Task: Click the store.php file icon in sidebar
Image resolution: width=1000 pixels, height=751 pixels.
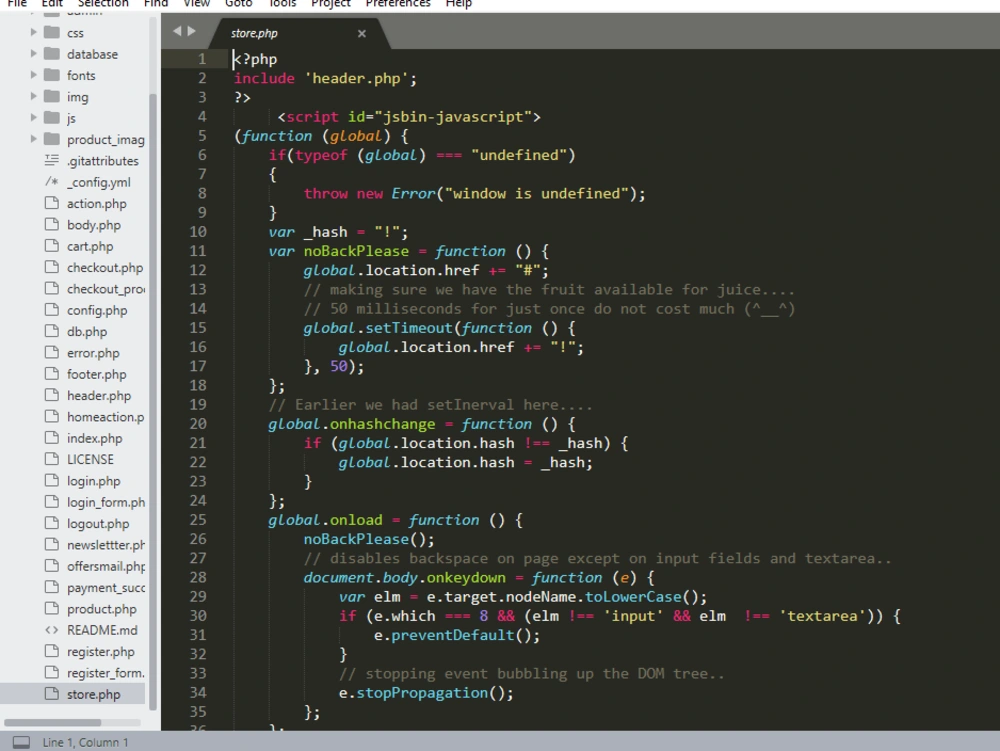Action: pyautogui.click(x=52, y=694)
